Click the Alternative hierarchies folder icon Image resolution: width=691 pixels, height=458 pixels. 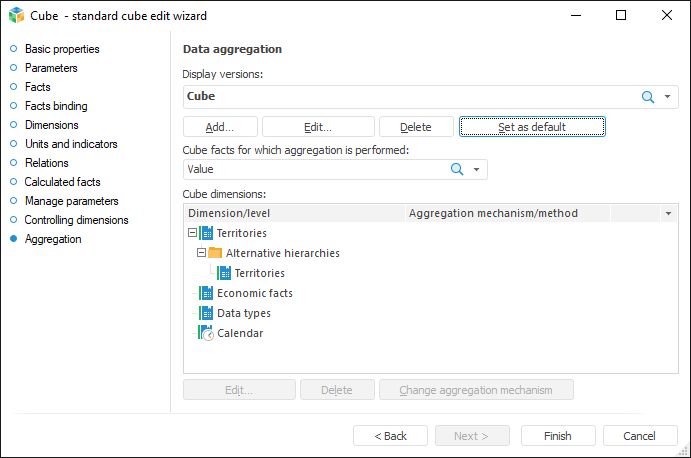[x=215, y=253]
